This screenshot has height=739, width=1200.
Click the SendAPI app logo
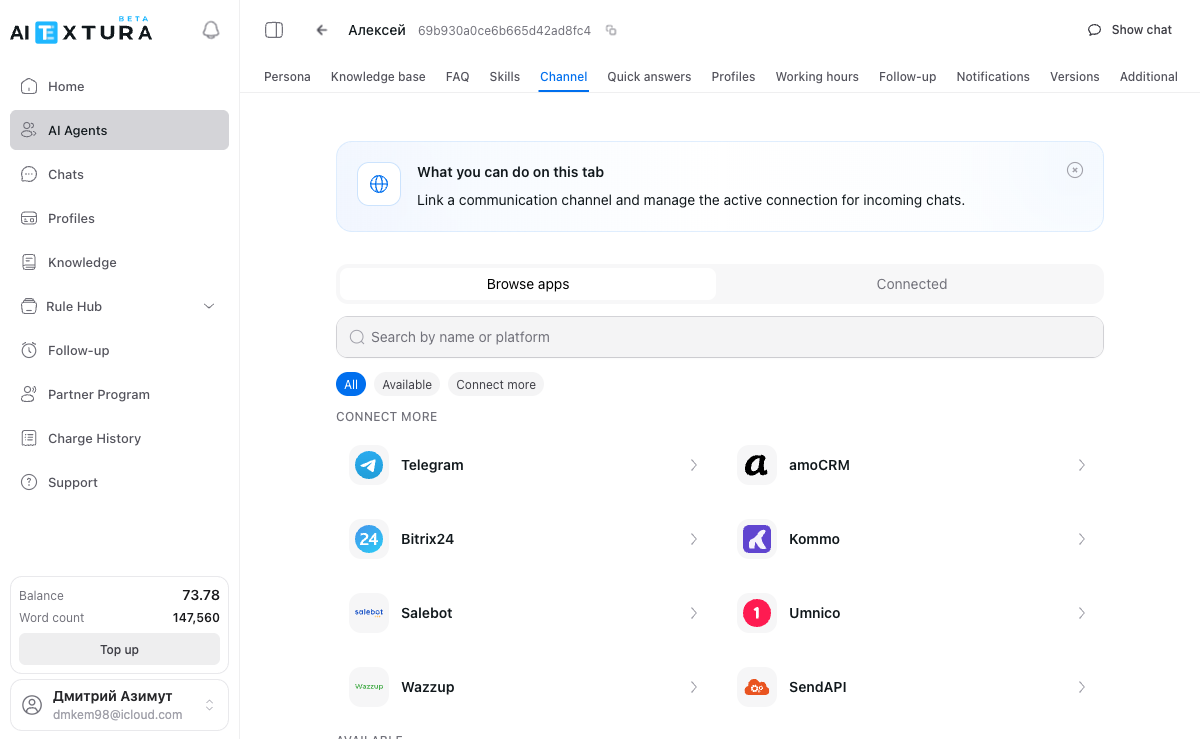757,687
